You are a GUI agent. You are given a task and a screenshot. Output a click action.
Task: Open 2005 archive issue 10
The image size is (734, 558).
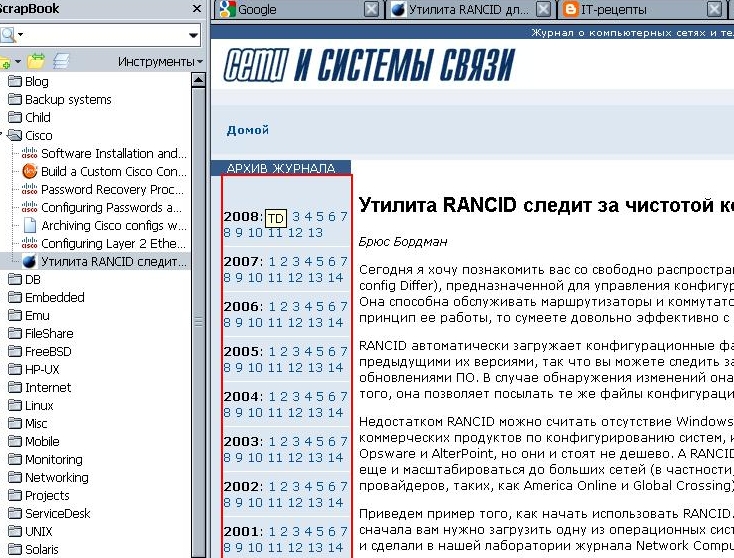255,367
